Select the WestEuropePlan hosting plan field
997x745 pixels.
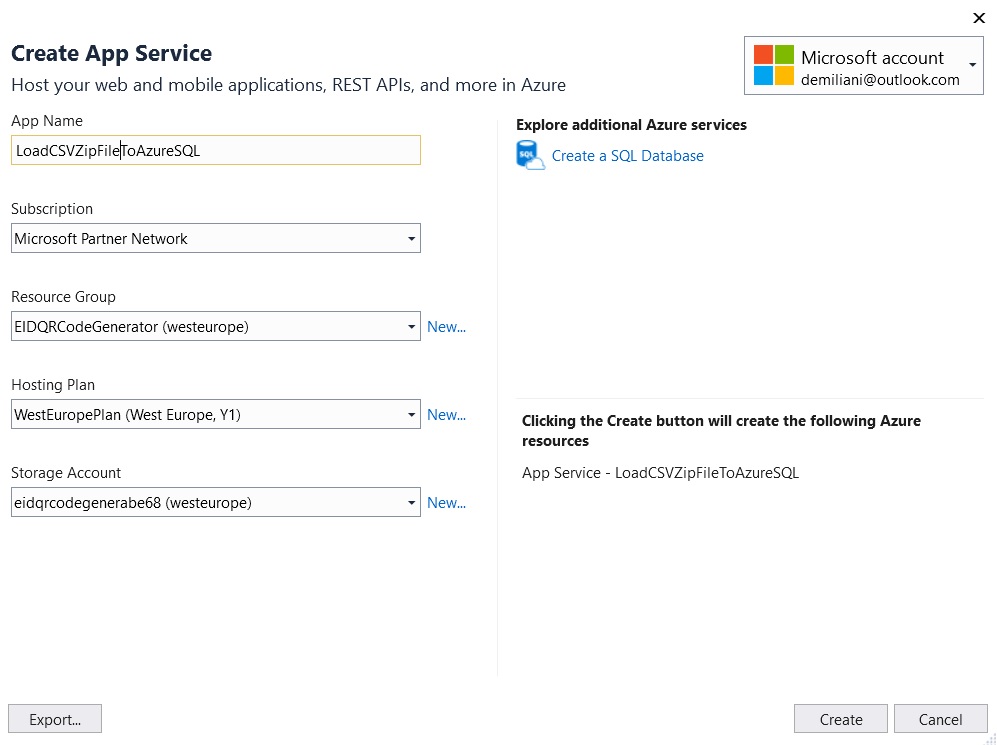click(x=200, y=414)
